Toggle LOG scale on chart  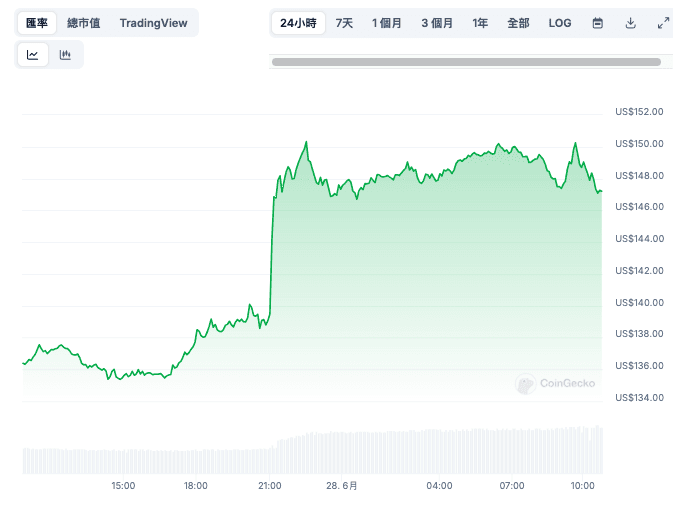pos(560,23)
